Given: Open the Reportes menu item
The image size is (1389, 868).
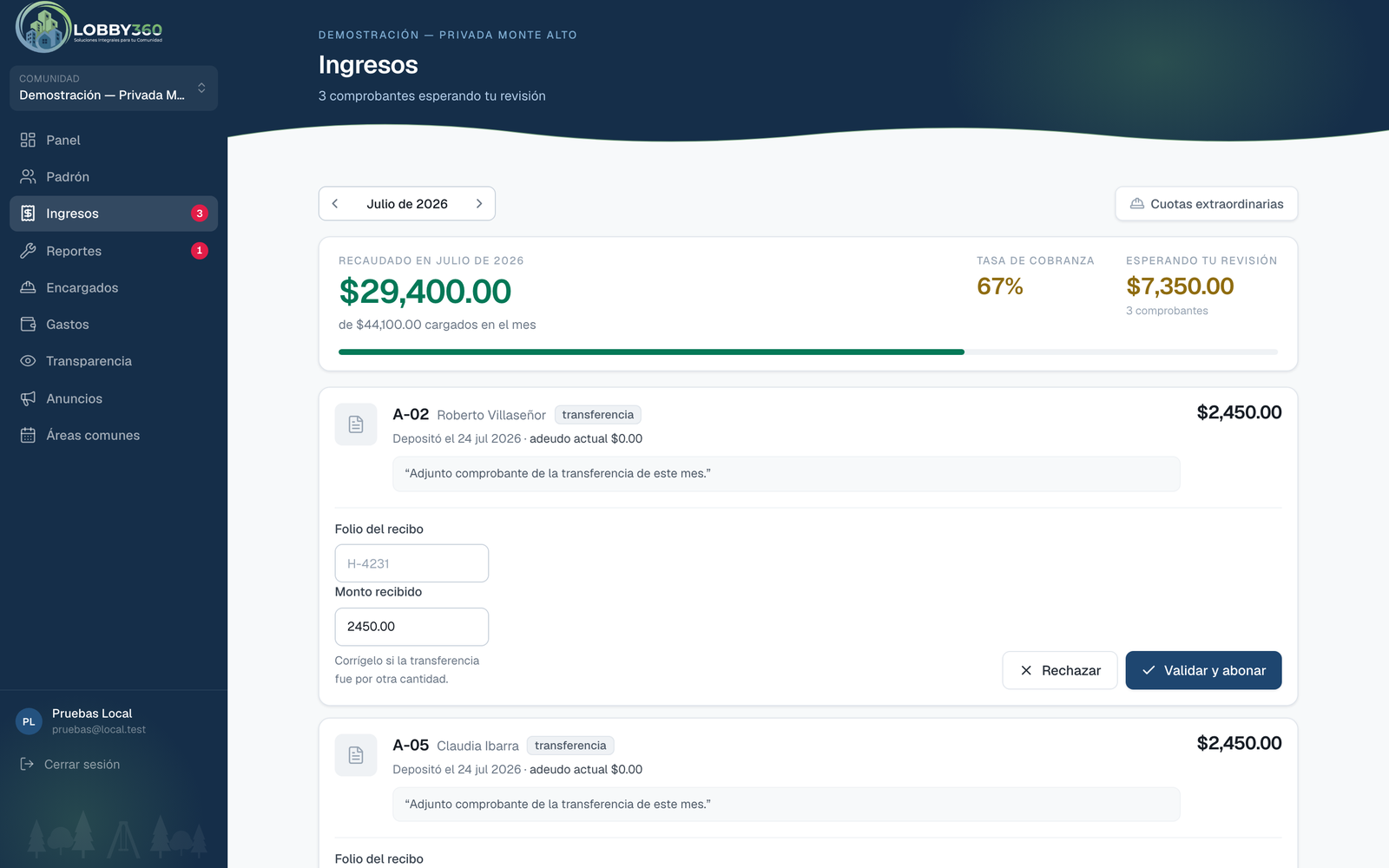Looking at the screenshot, I should click(114, 251).
